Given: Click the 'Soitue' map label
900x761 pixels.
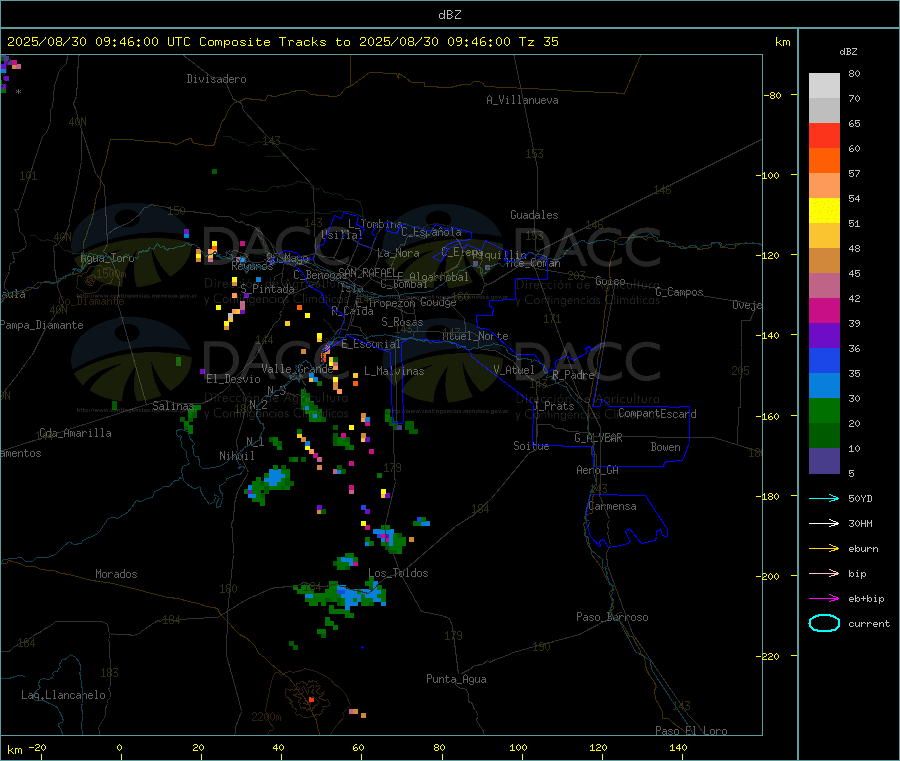Looking at the screenshot, I should (532, 446).
